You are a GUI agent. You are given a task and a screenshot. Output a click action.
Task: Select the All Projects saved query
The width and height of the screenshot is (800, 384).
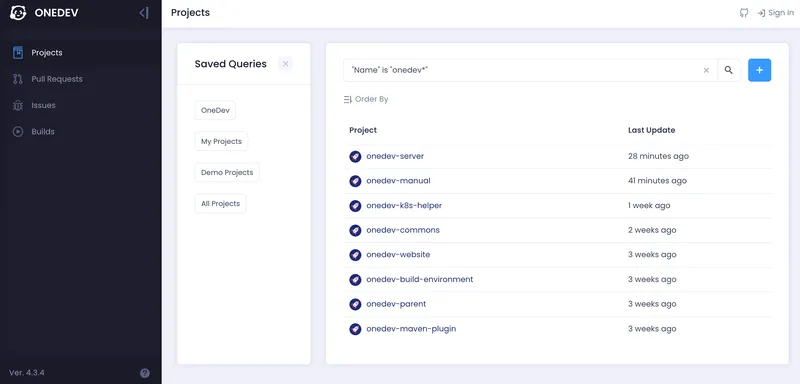tap(220, 203)
